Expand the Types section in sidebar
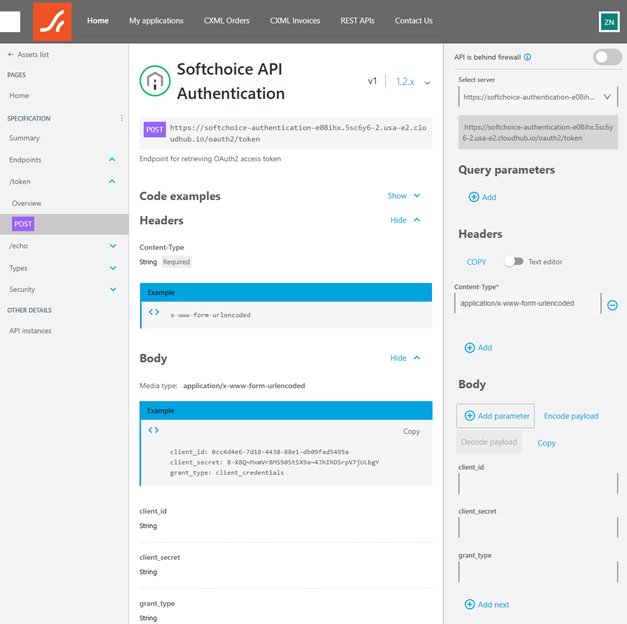 [113, 268]
